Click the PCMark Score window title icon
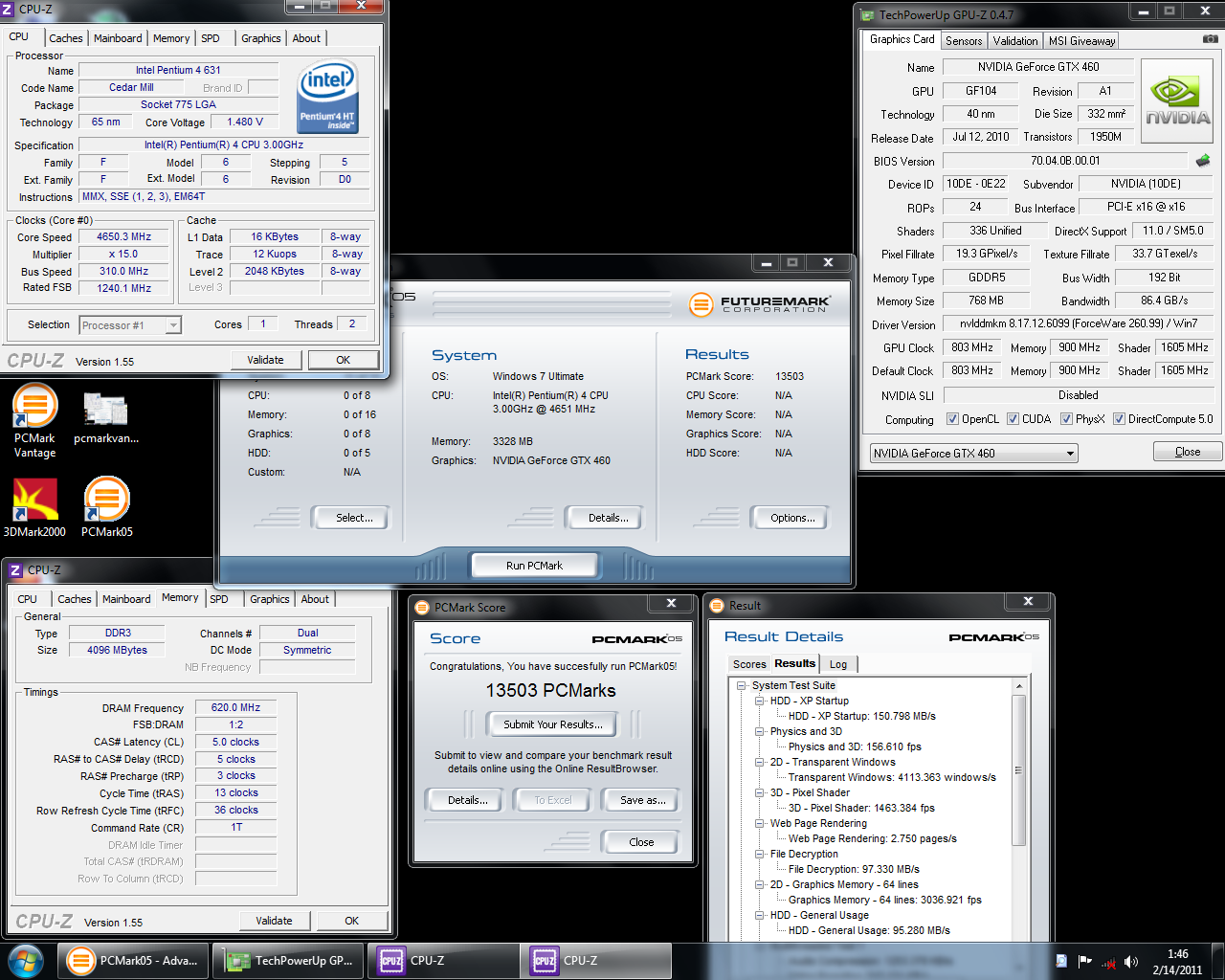This screenshot has height=980, width=1225. pyautogui.click(x=422, y=608)
